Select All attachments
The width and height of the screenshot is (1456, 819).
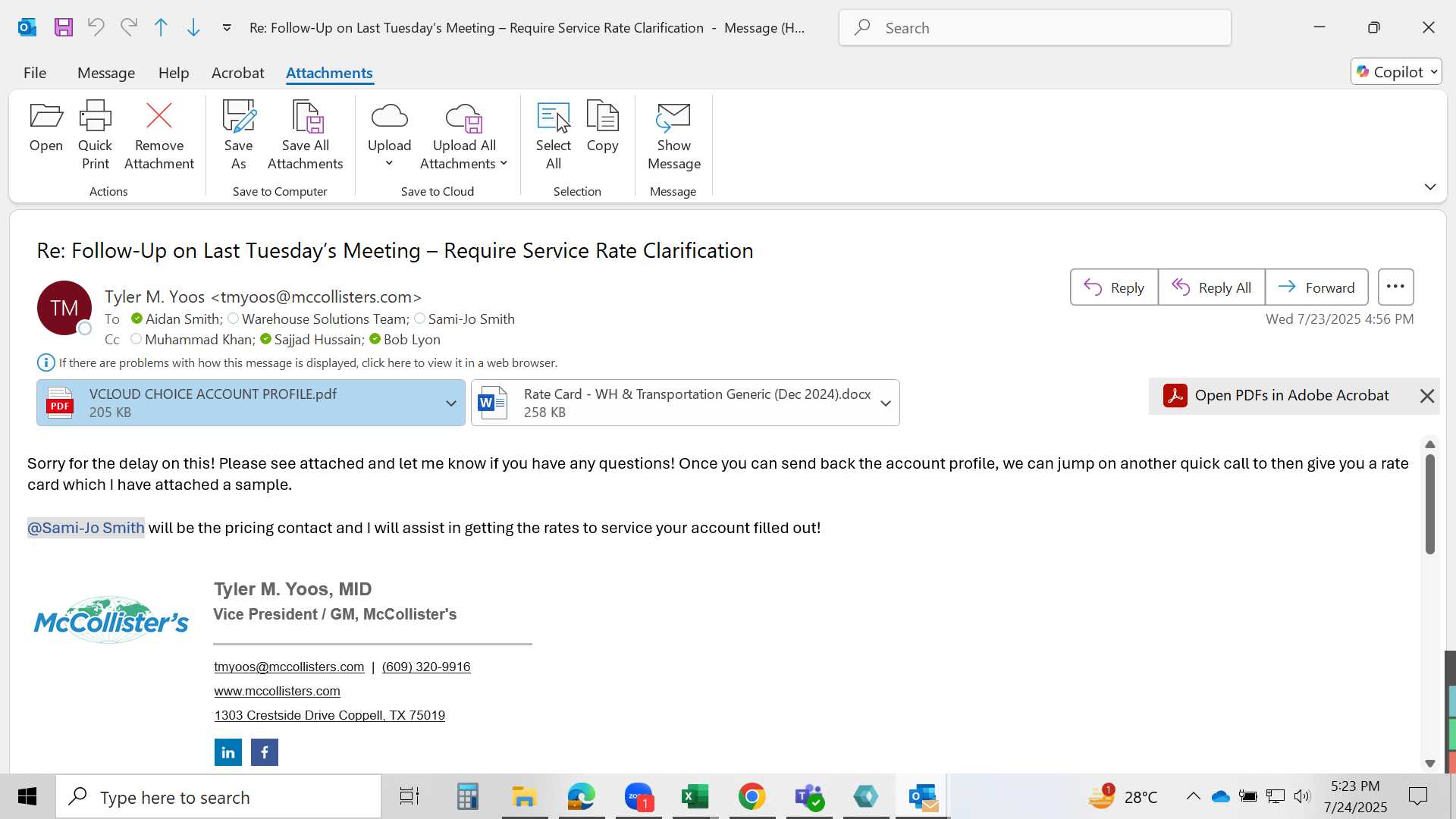coord(554,136)
